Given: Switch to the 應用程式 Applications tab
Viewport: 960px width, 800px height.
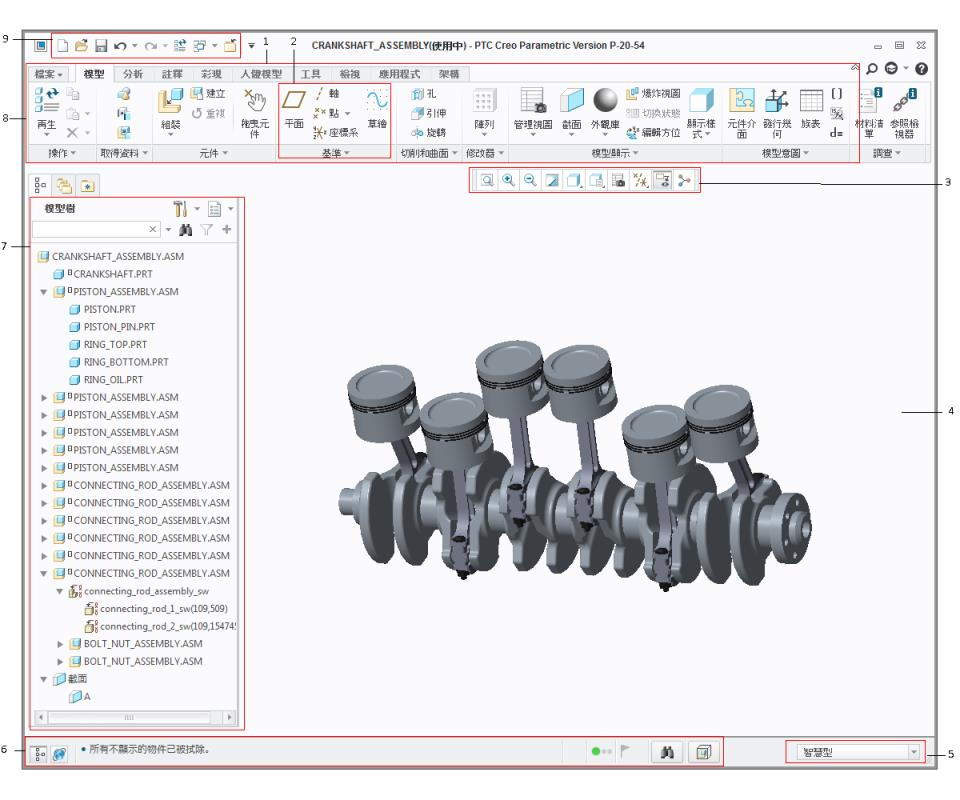Looking at the screenshot, I should 399,74.
